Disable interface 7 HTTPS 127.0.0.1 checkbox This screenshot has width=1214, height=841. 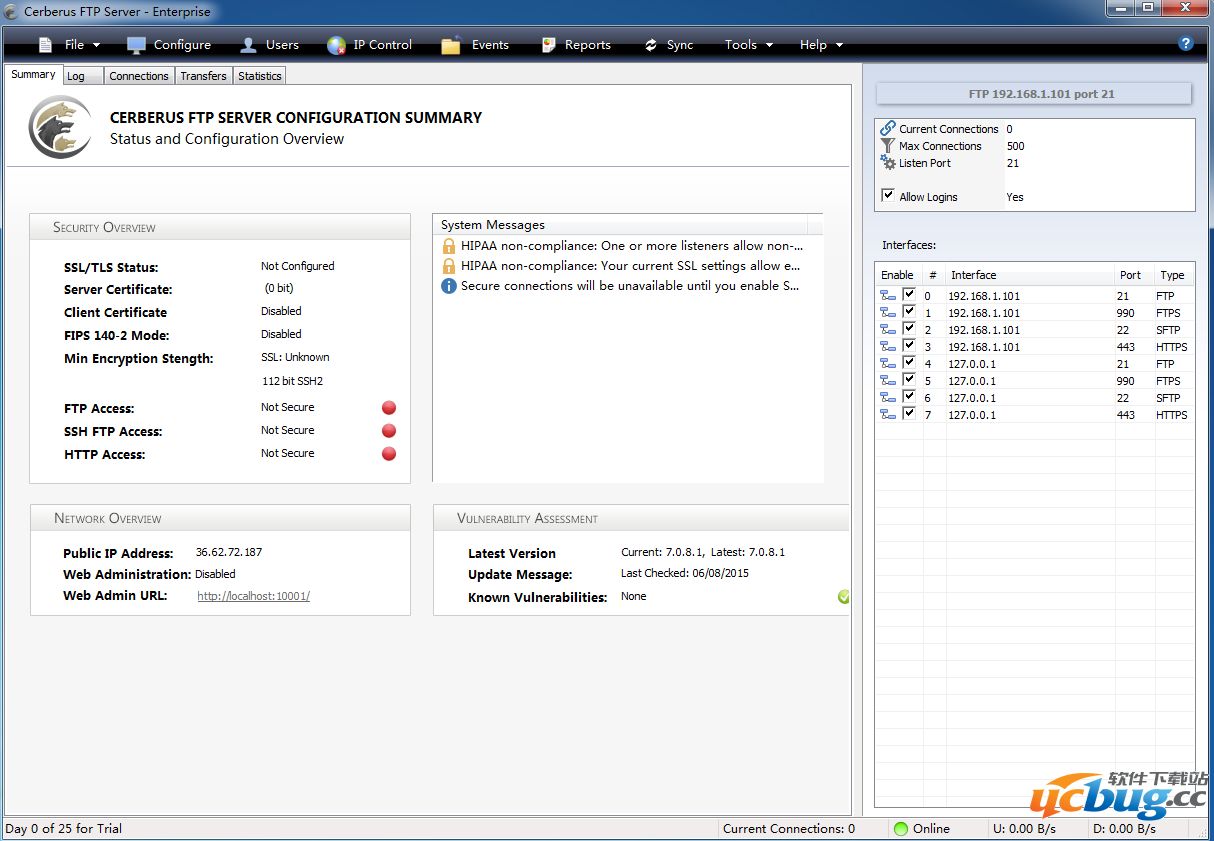click(909, 414)
